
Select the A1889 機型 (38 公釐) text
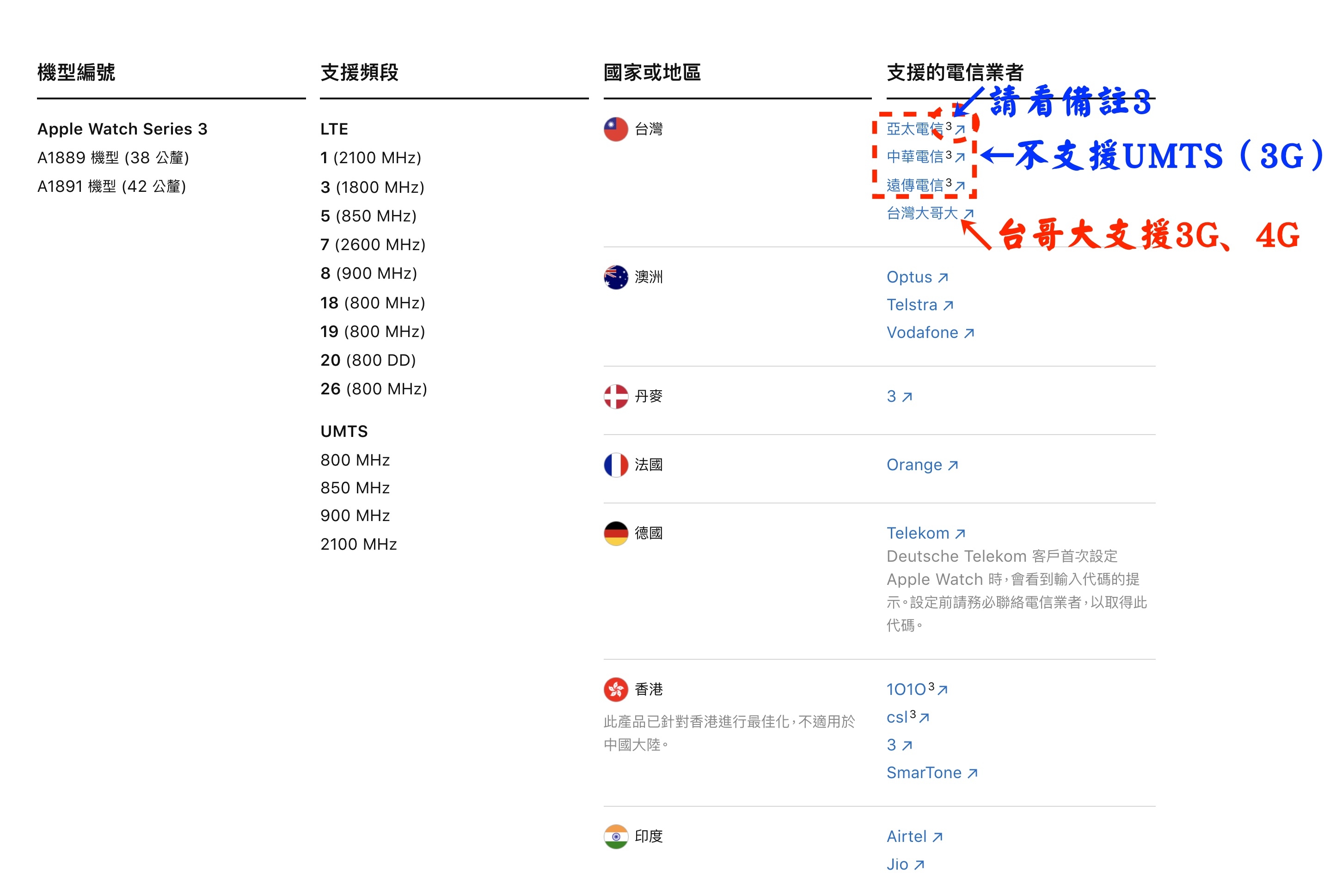(x=113, y=158)
